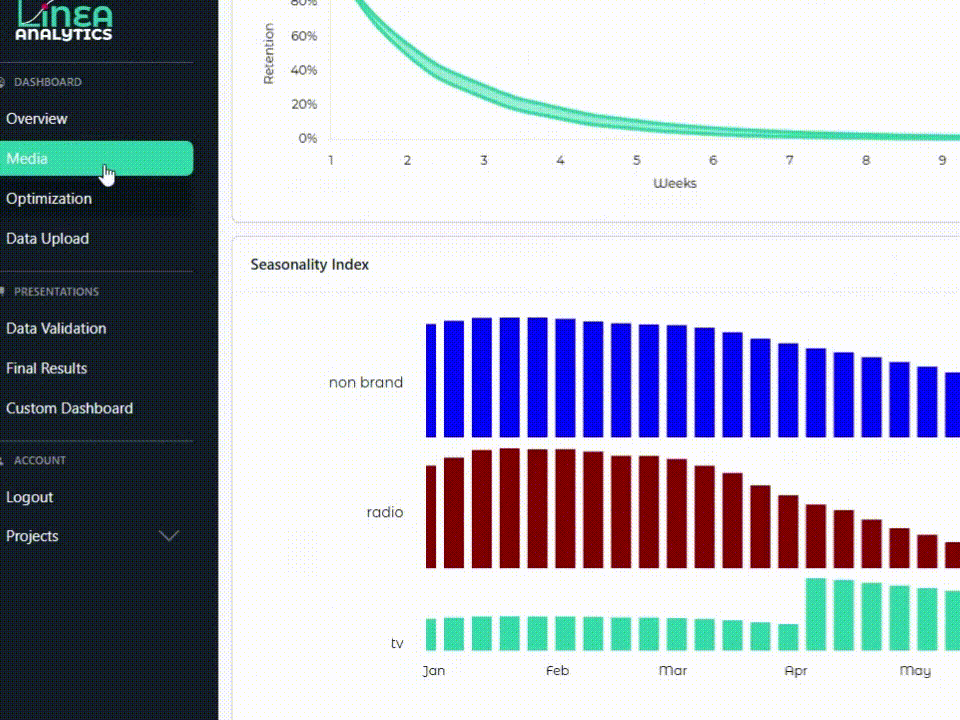Open Custom Dashboard from sidebar
Screen dimensions: 960x720
[69, 408]
